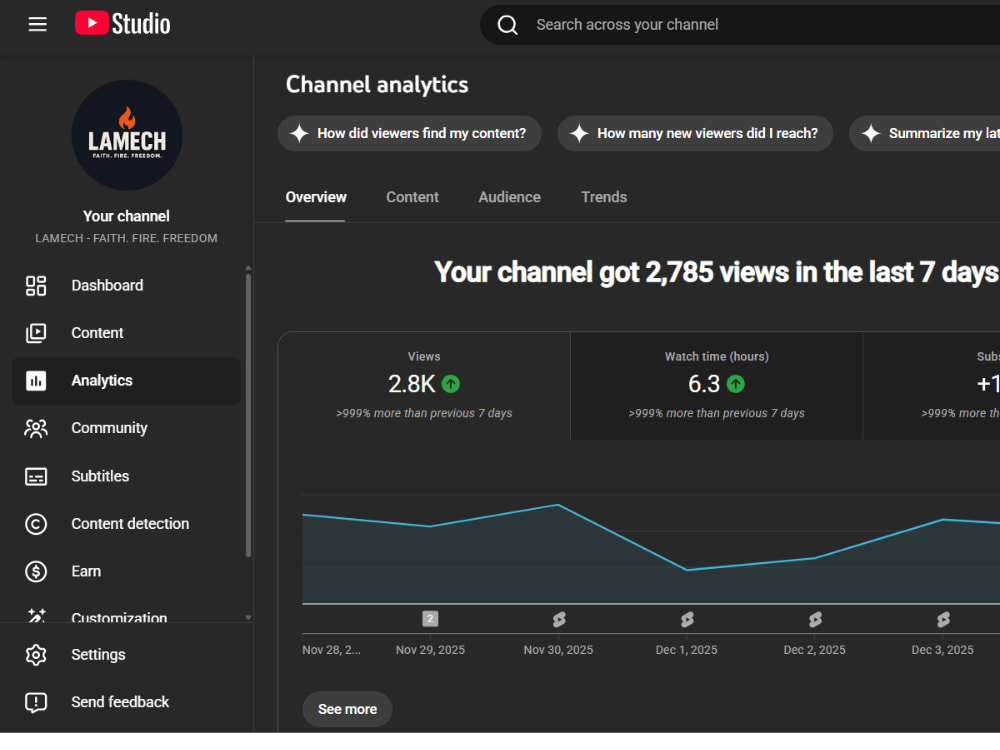Click the green up arrow beside 2.8K
Viewport: 1000px width, 750px height.
point(451,384)
